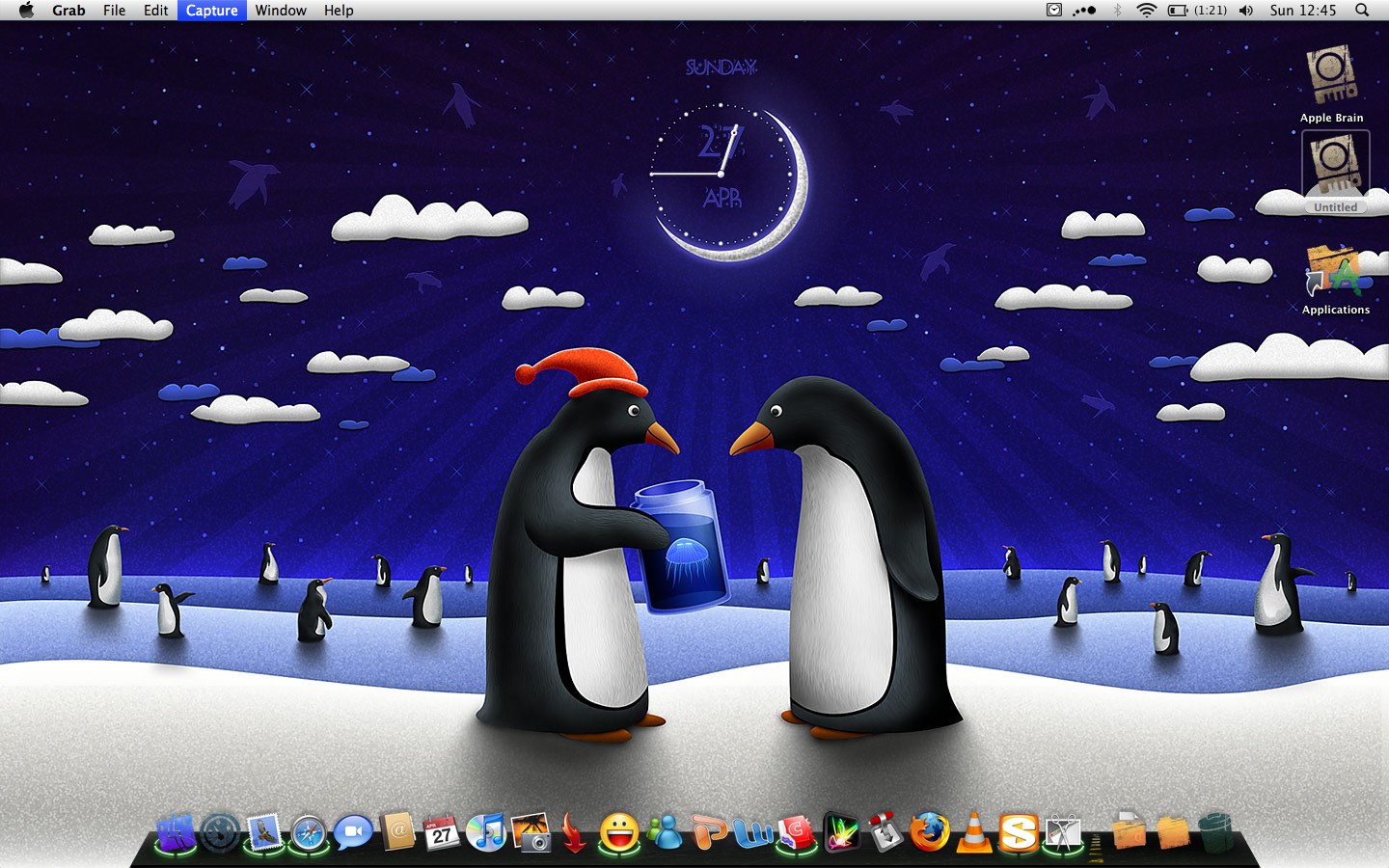This screenshot has height=868, width=1389.
Task: Click the volume speaker menu icon
Action: [1246, 11]
